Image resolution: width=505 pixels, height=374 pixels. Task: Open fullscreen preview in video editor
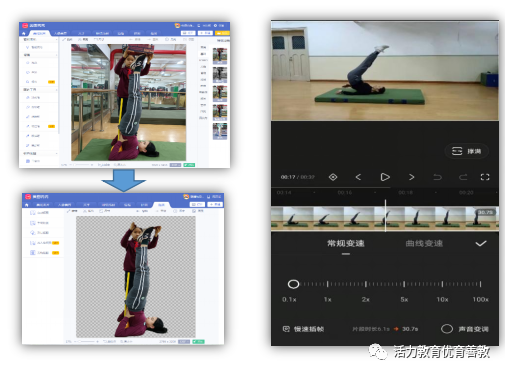tap(485, 177)
